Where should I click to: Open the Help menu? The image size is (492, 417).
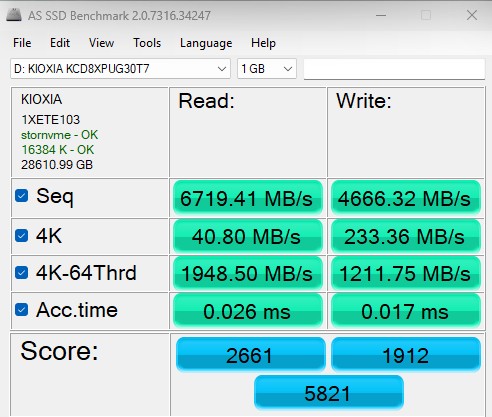[263, 43]
